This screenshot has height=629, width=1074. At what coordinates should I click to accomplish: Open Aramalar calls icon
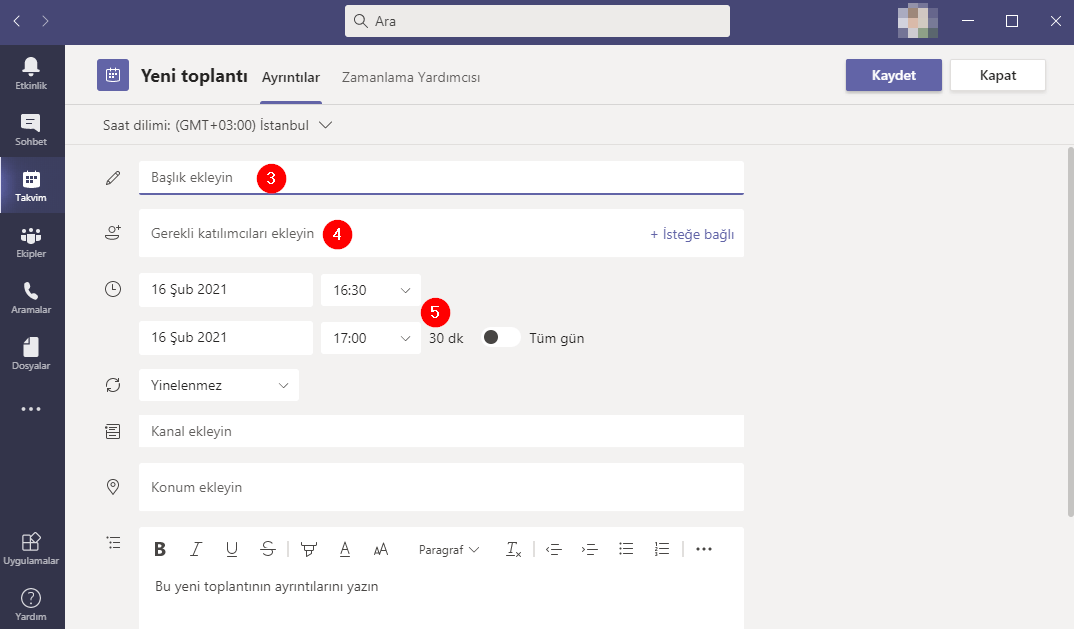coord(31,297)
